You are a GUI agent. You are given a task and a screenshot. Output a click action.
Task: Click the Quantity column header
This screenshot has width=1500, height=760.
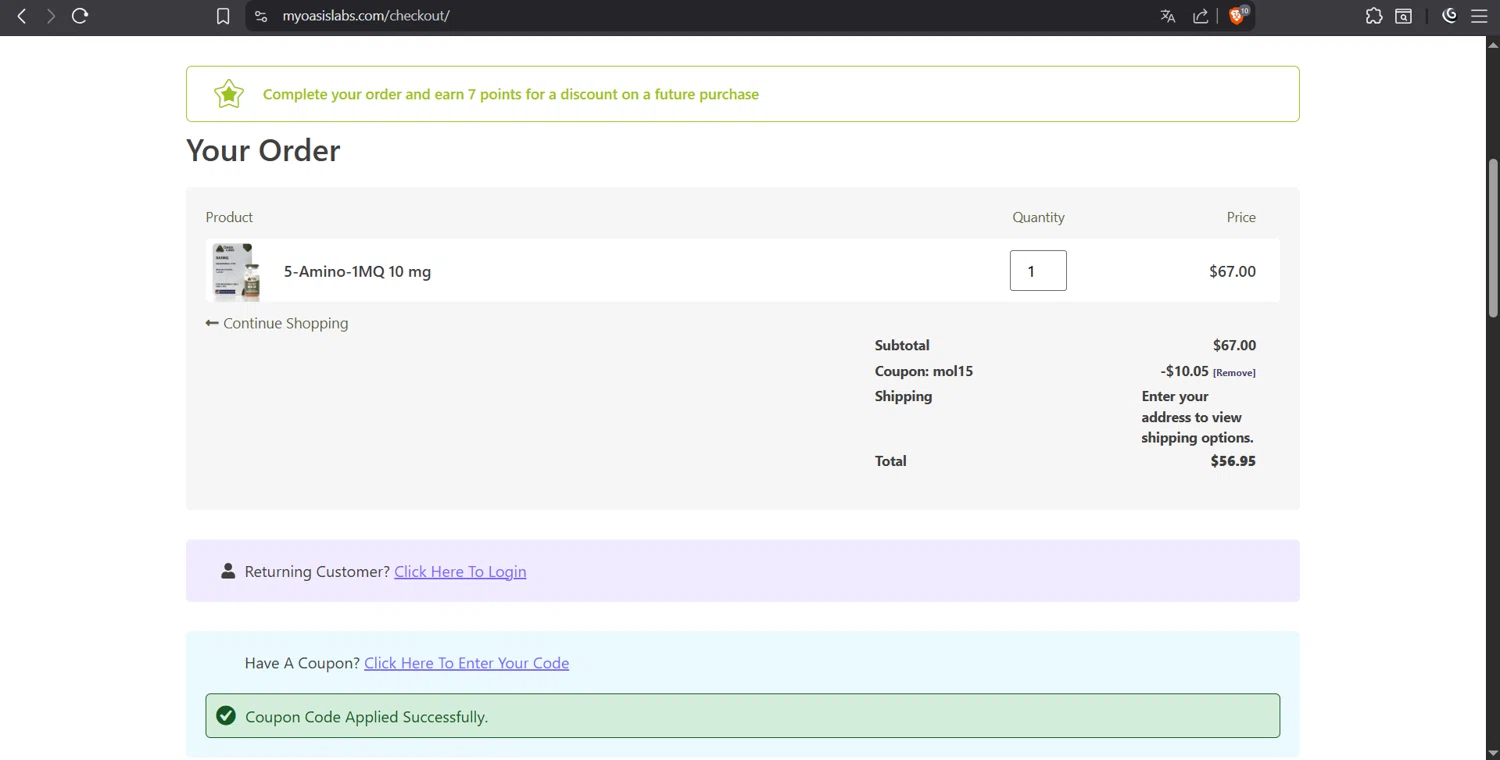point(1038,217)
